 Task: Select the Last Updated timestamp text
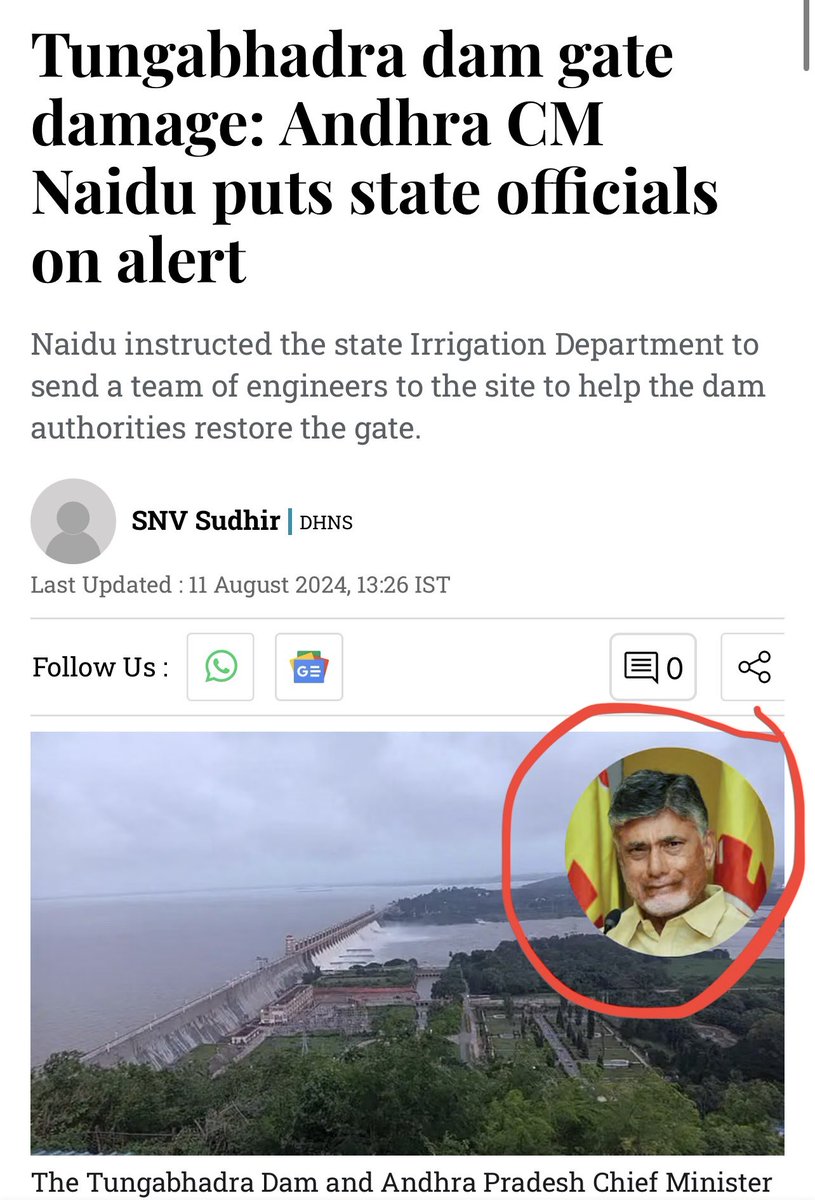pos(240,585)
